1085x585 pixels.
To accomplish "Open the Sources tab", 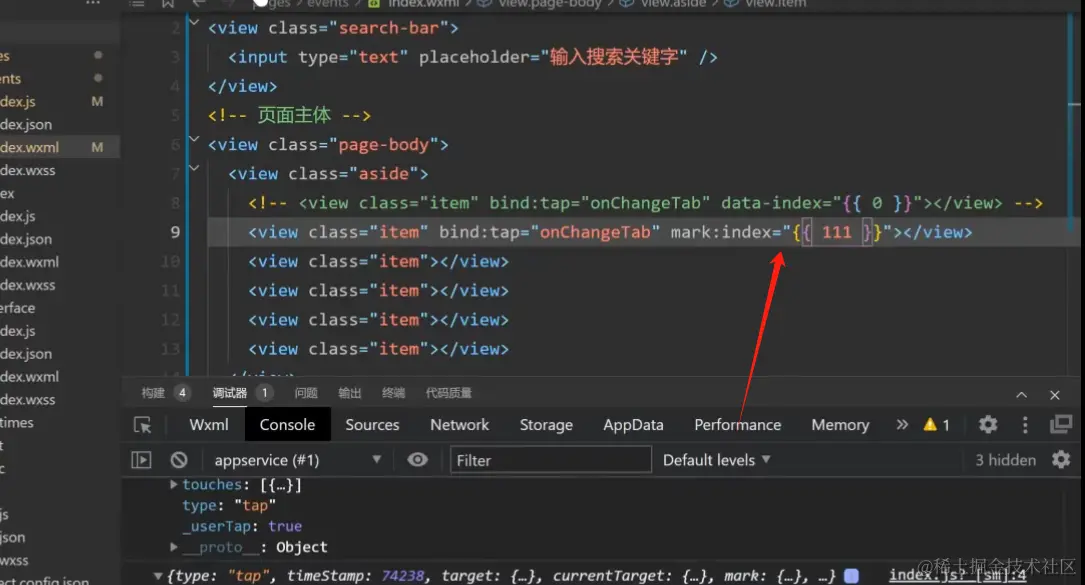I will [x=372, y=424].
